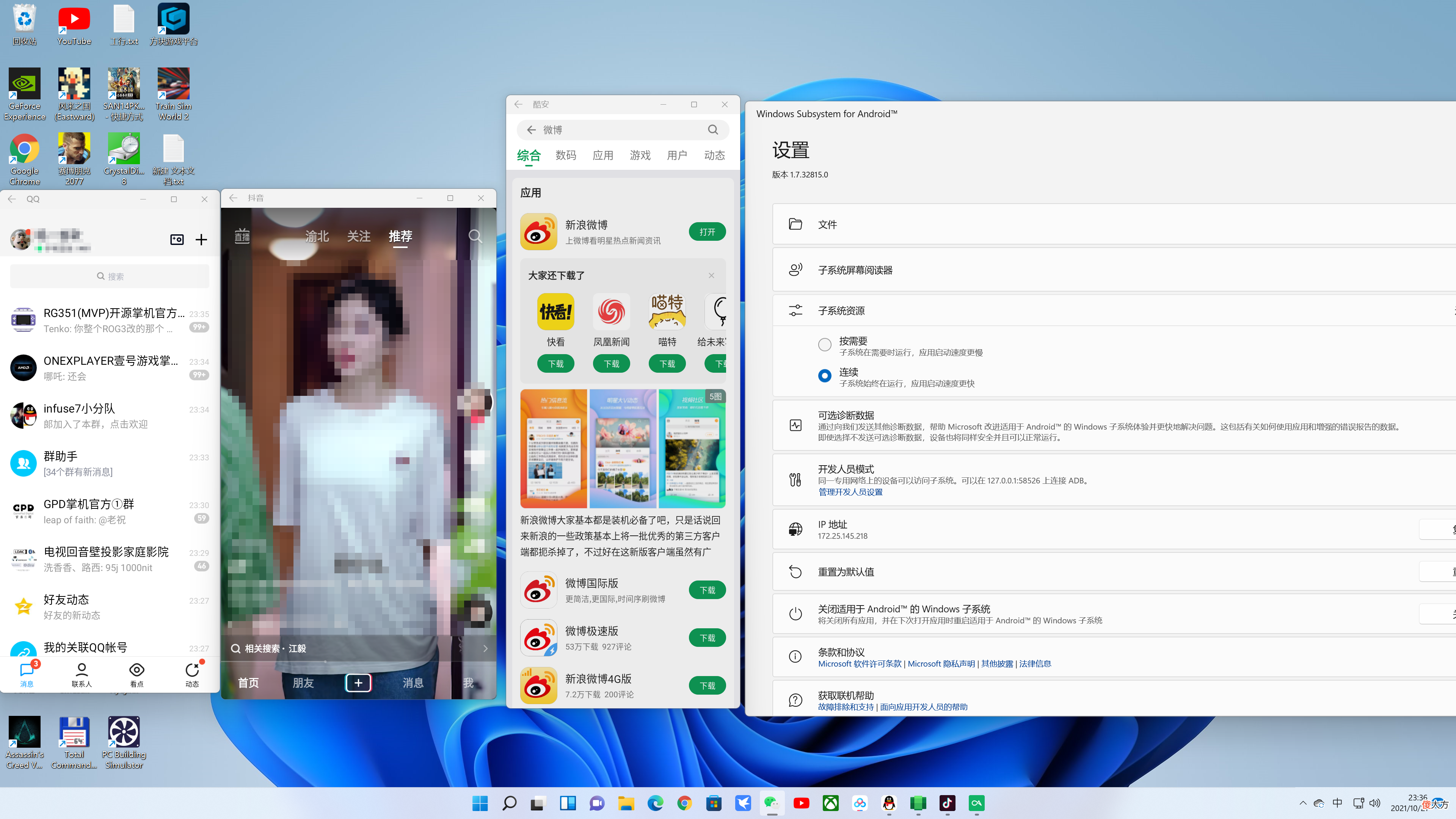This screenshot has width=1456, height=819.
Task: Open the 快看 app icon
Action: [555, 311]
